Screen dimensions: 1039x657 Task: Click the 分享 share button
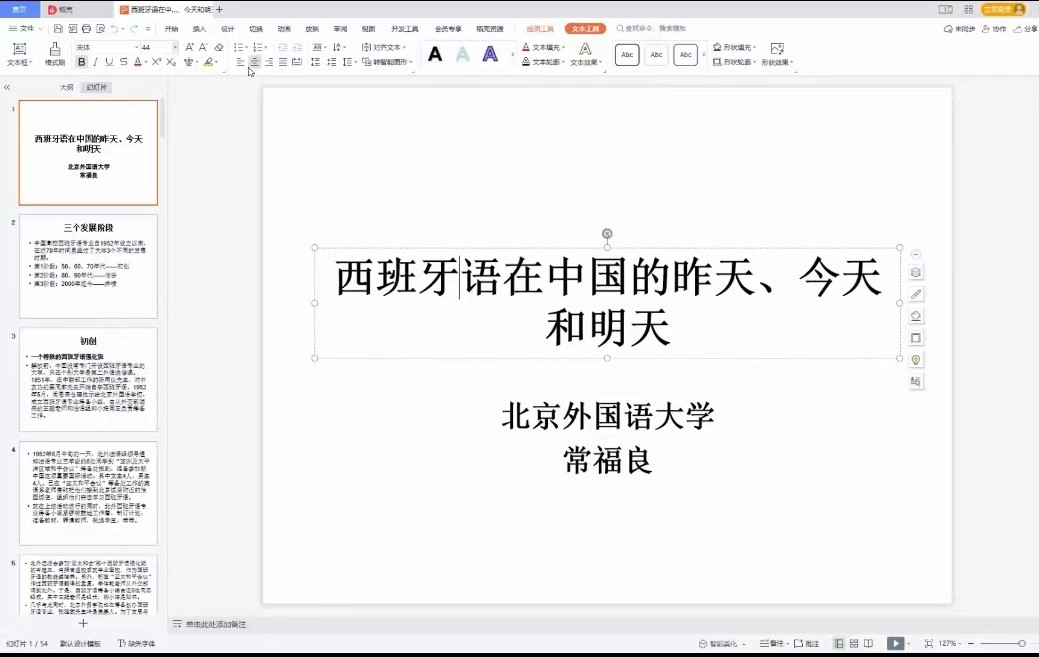[x=1026, y=29]
